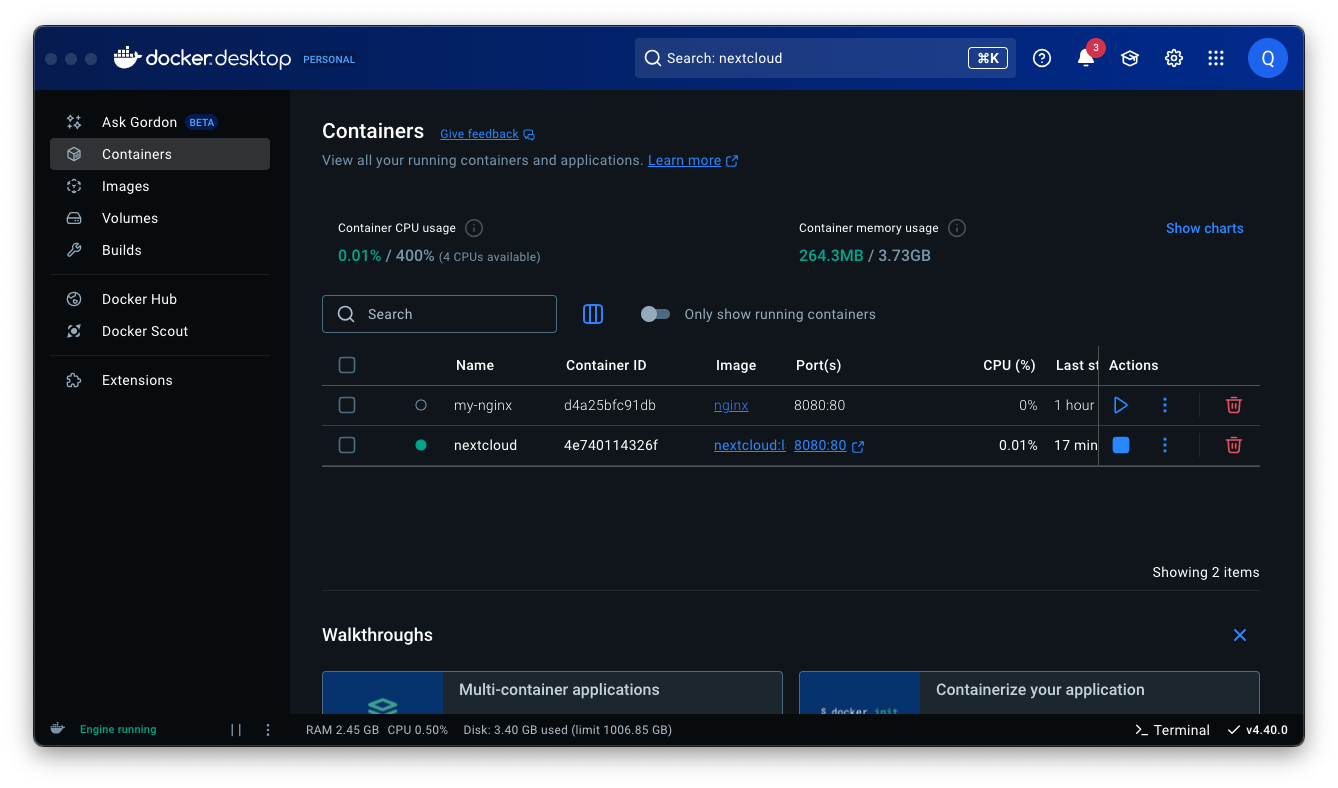
Task: Open the nginx image link
Action: pyautogui.click(x=731, y=405)
